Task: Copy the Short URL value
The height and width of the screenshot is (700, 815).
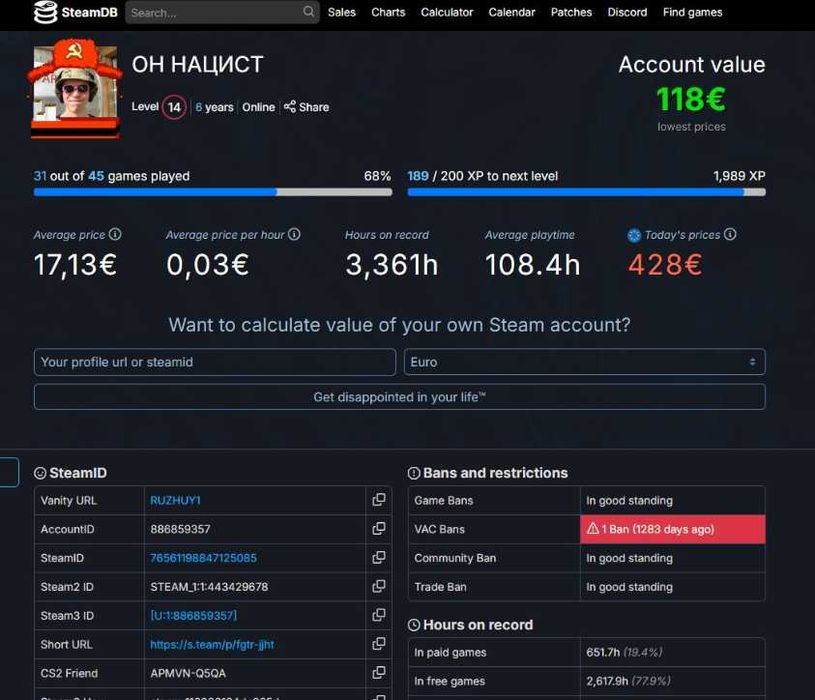Action: tap(379, 644)
